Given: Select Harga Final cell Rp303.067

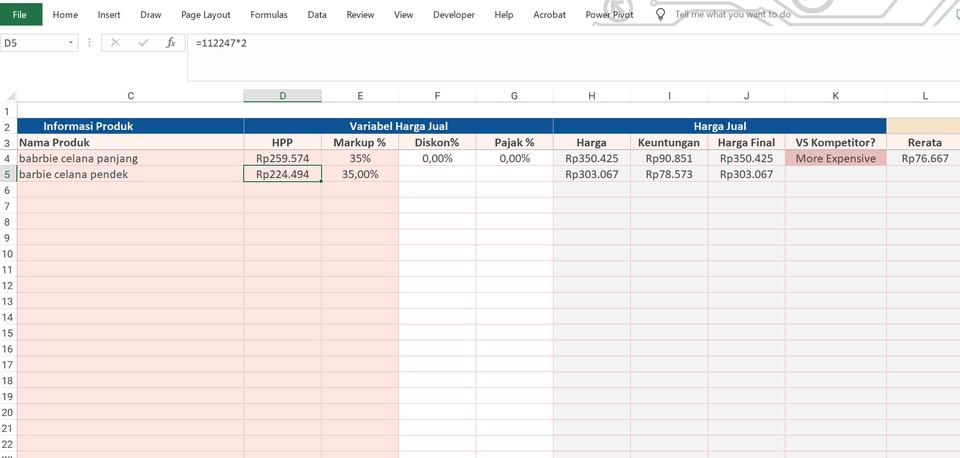Looking at the screenshot, I should [746, 174].
